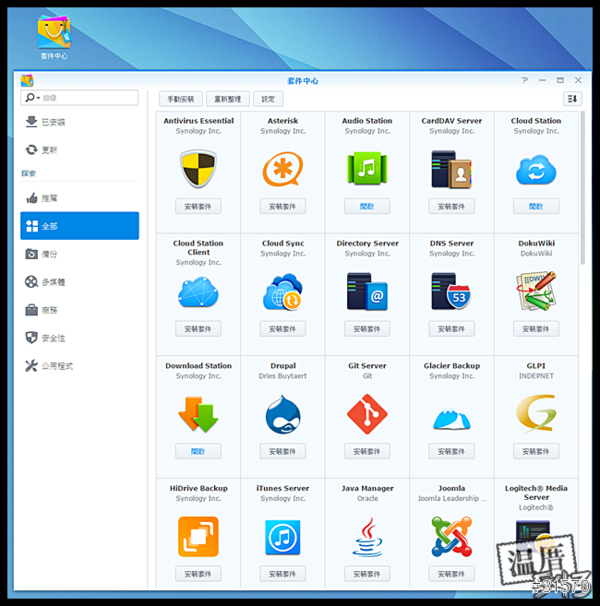Select the Update (更新) sidebar item
Image resolution: width=600 pixels, height=606 pixels.
click(x=80, y=150)
